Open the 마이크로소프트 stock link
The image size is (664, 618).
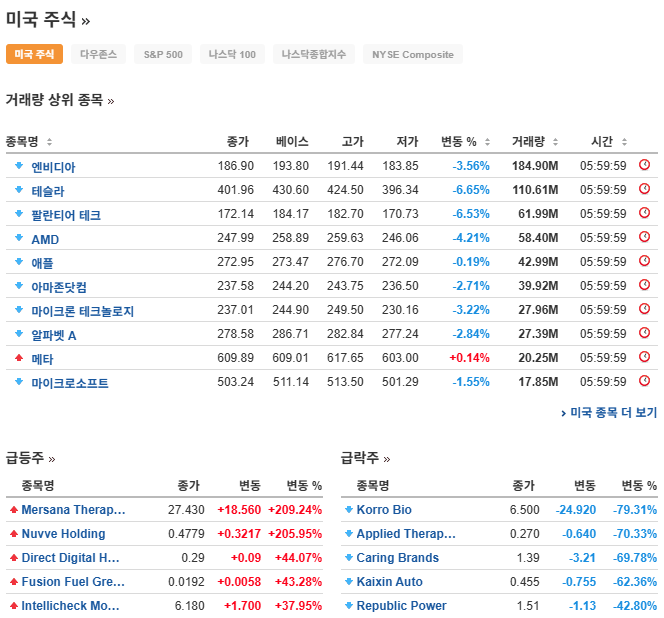(70, 383)
